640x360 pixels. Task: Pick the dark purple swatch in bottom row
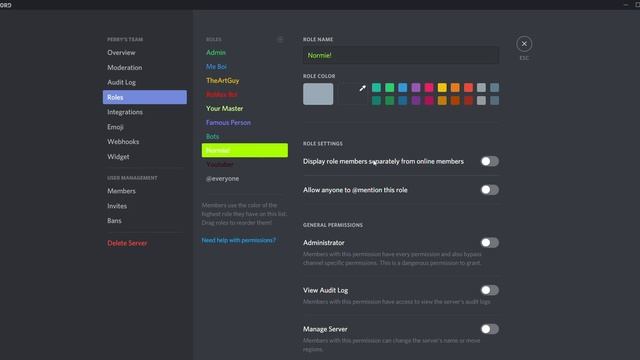click(416, 100)
